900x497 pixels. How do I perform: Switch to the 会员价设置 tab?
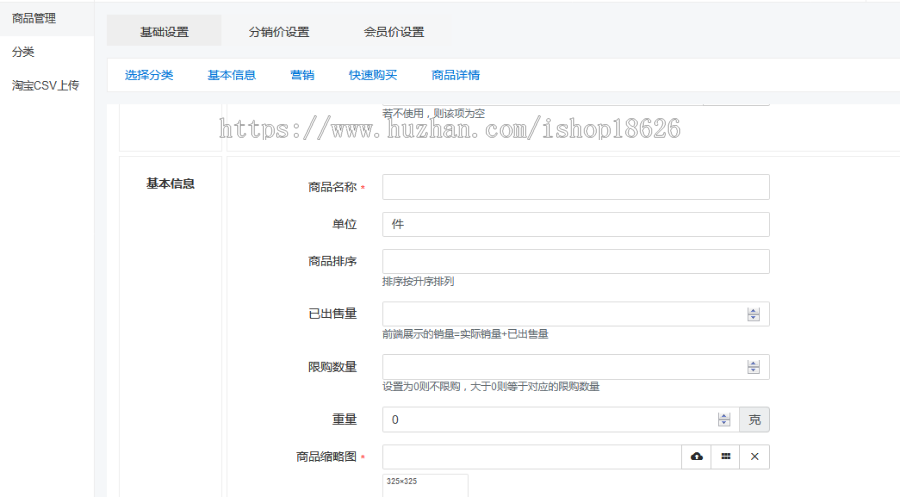(394, 32)
